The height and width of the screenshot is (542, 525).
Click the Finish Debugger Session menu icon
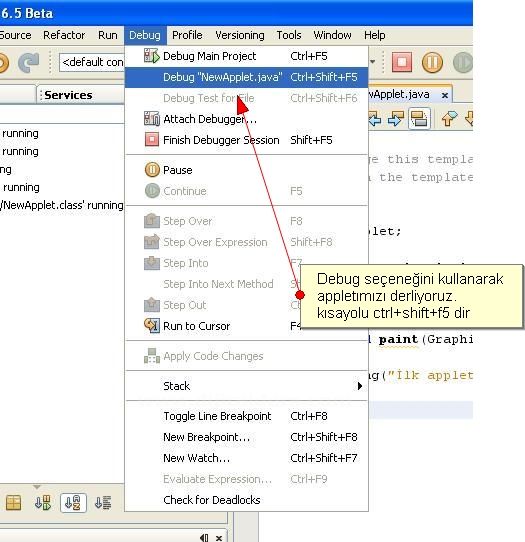[151, 140]
